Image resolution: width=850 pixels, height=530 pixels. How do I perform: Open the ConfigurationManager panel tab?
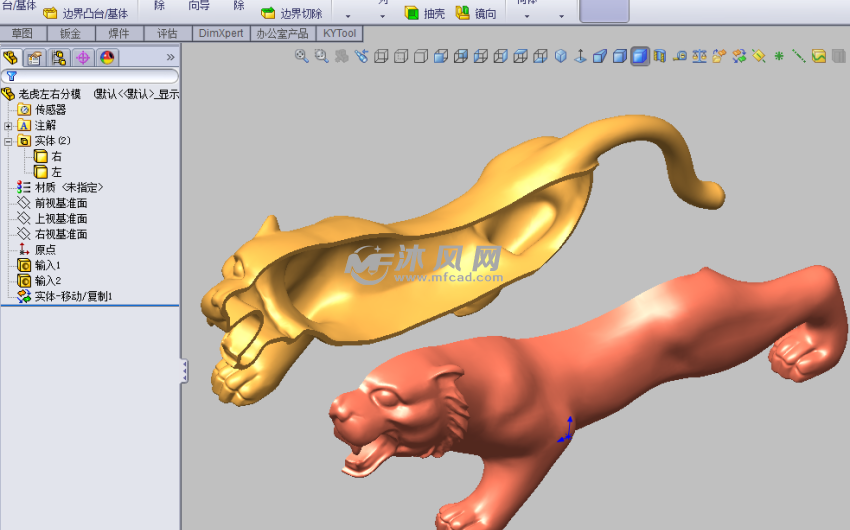tap(59, 58)
